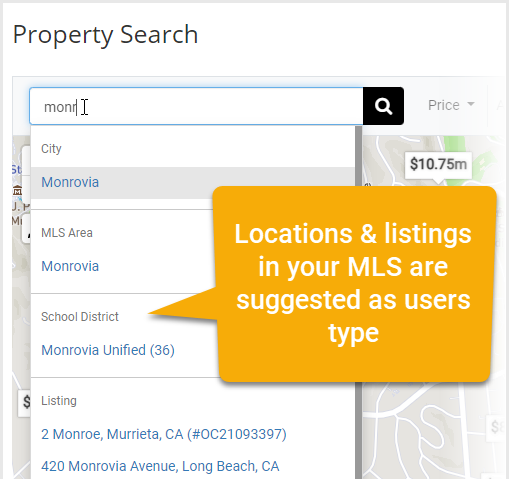Click the partially hidden price marker at left
509x479 pixels.
point(24,403)
